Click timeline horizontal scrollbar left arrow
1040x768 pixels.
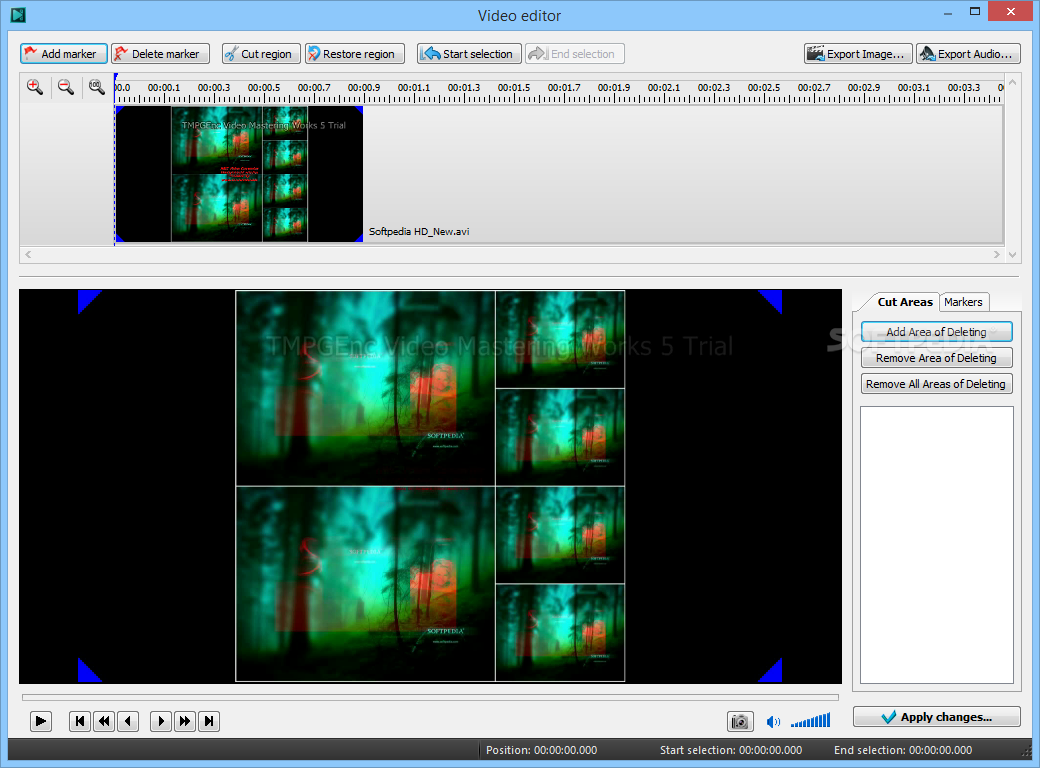coord(28,254)
